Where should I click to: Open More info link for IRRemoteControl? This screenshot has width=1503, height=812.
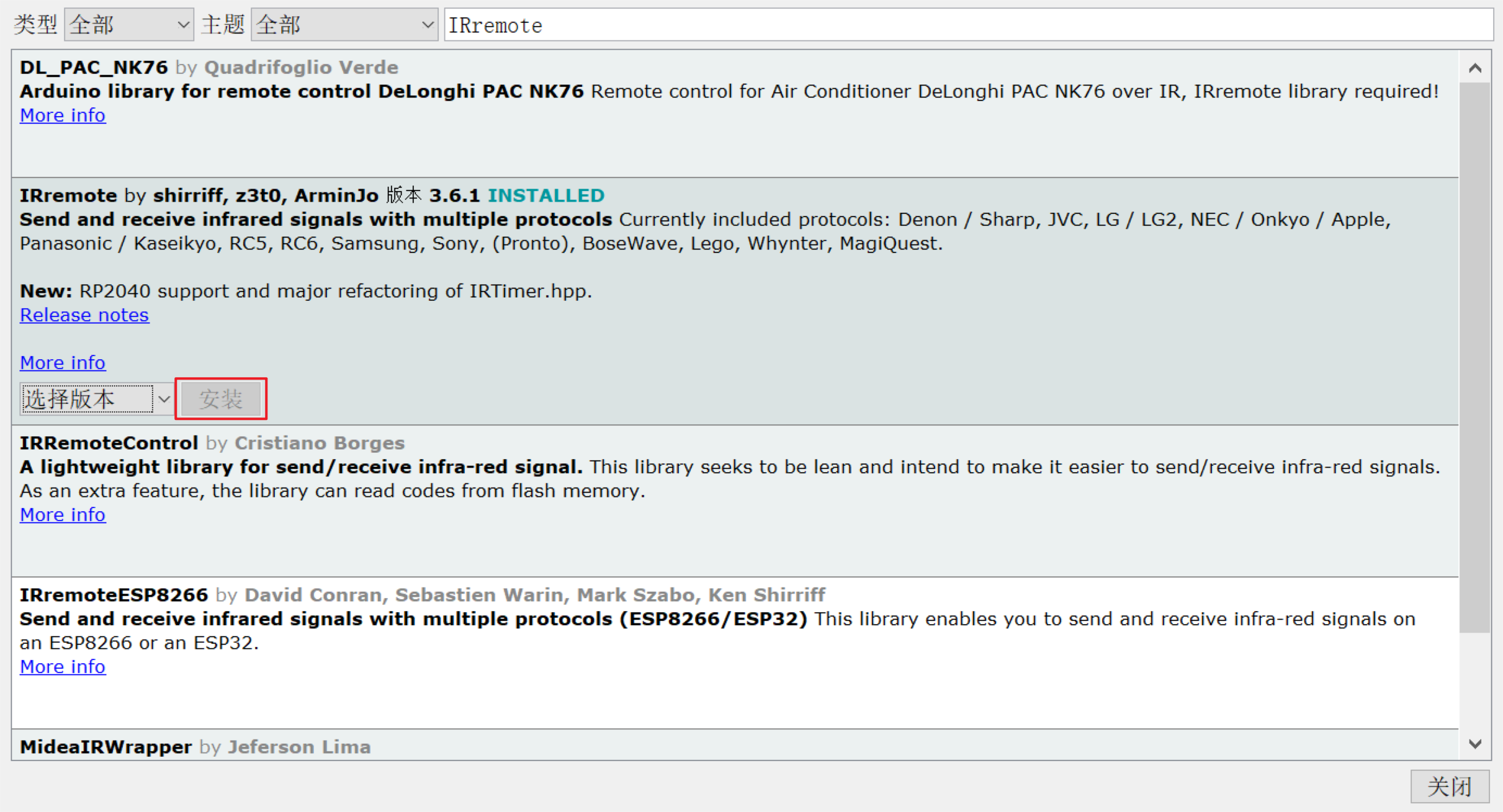tap(63, 515)
